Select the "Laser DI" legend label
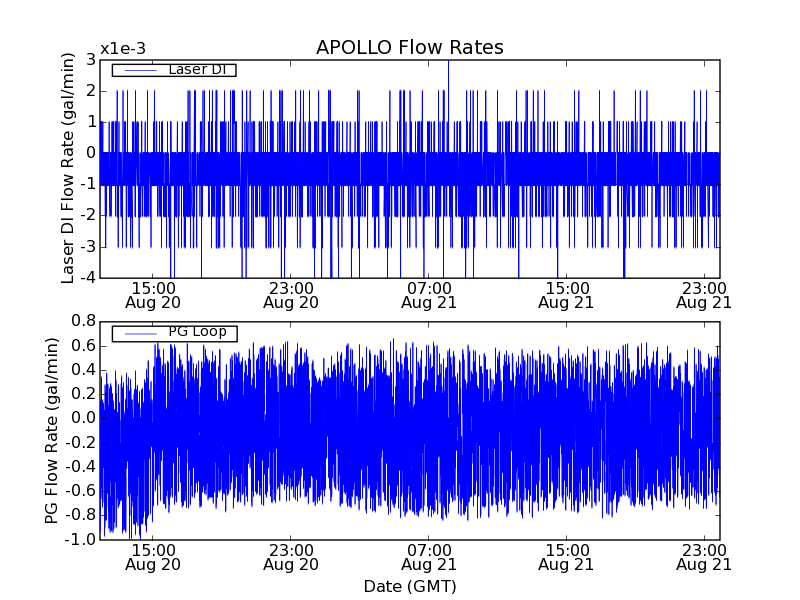 click(x=195, y=69)
